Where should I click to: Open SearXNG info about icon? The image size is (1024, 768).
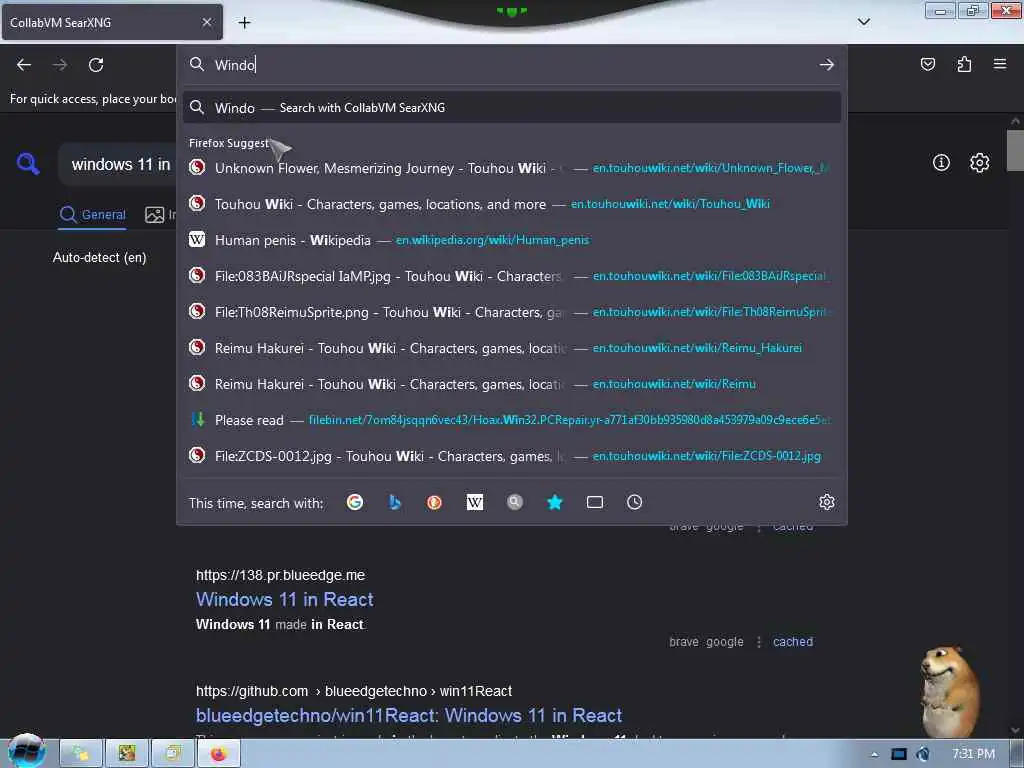tap(941, 163)
